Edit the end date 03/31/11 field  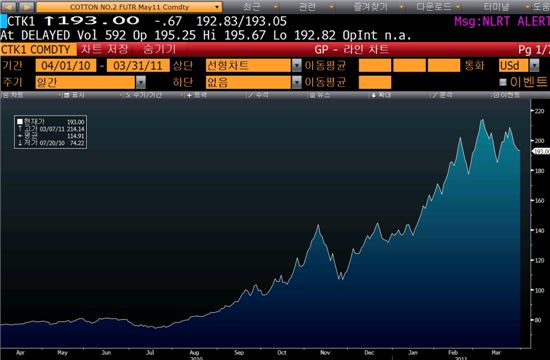point(138,66)
